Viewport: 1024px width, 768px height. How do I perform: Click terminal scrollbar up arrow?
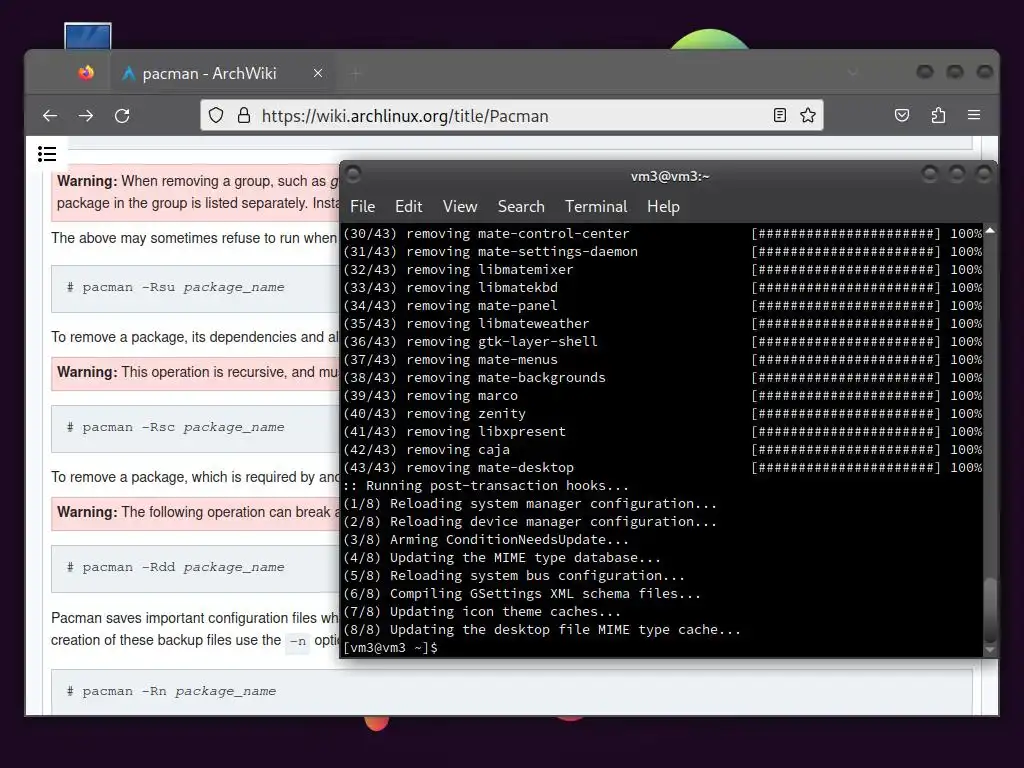990,231
